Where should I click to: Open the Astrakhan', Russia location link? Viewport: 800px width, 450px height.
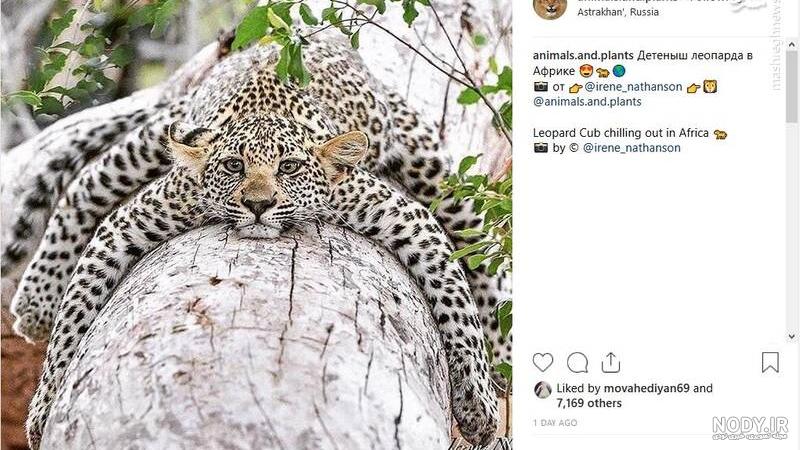[618, 12]
